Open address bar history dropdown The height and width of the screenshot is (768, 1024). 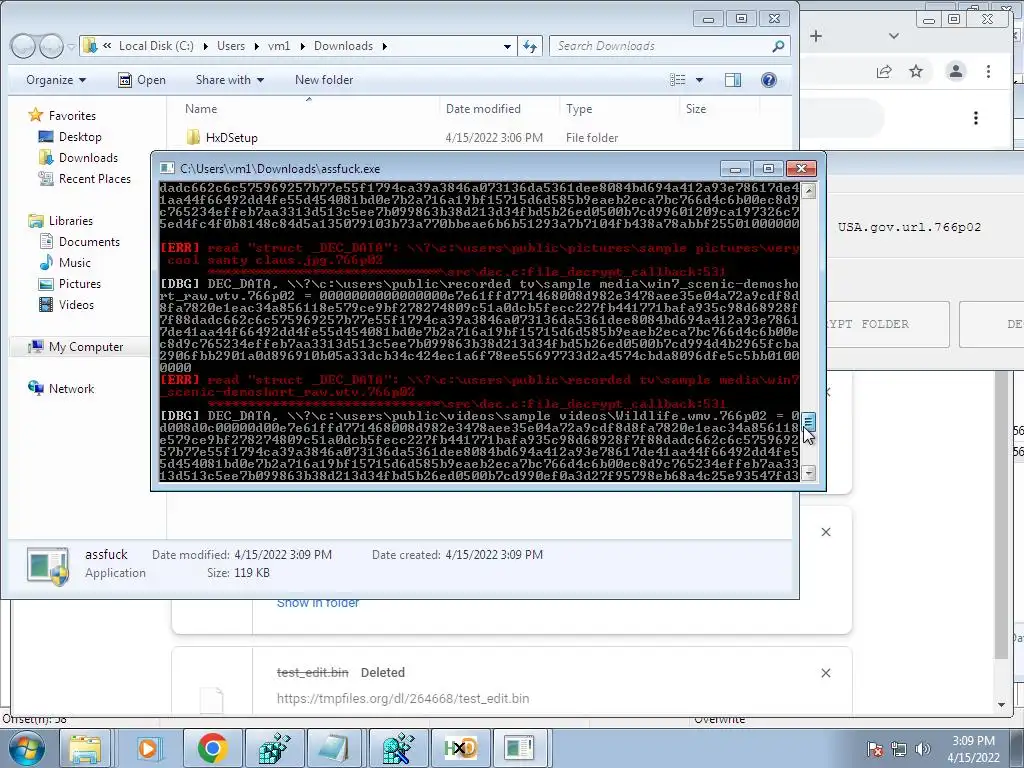(x=507, y=46)
